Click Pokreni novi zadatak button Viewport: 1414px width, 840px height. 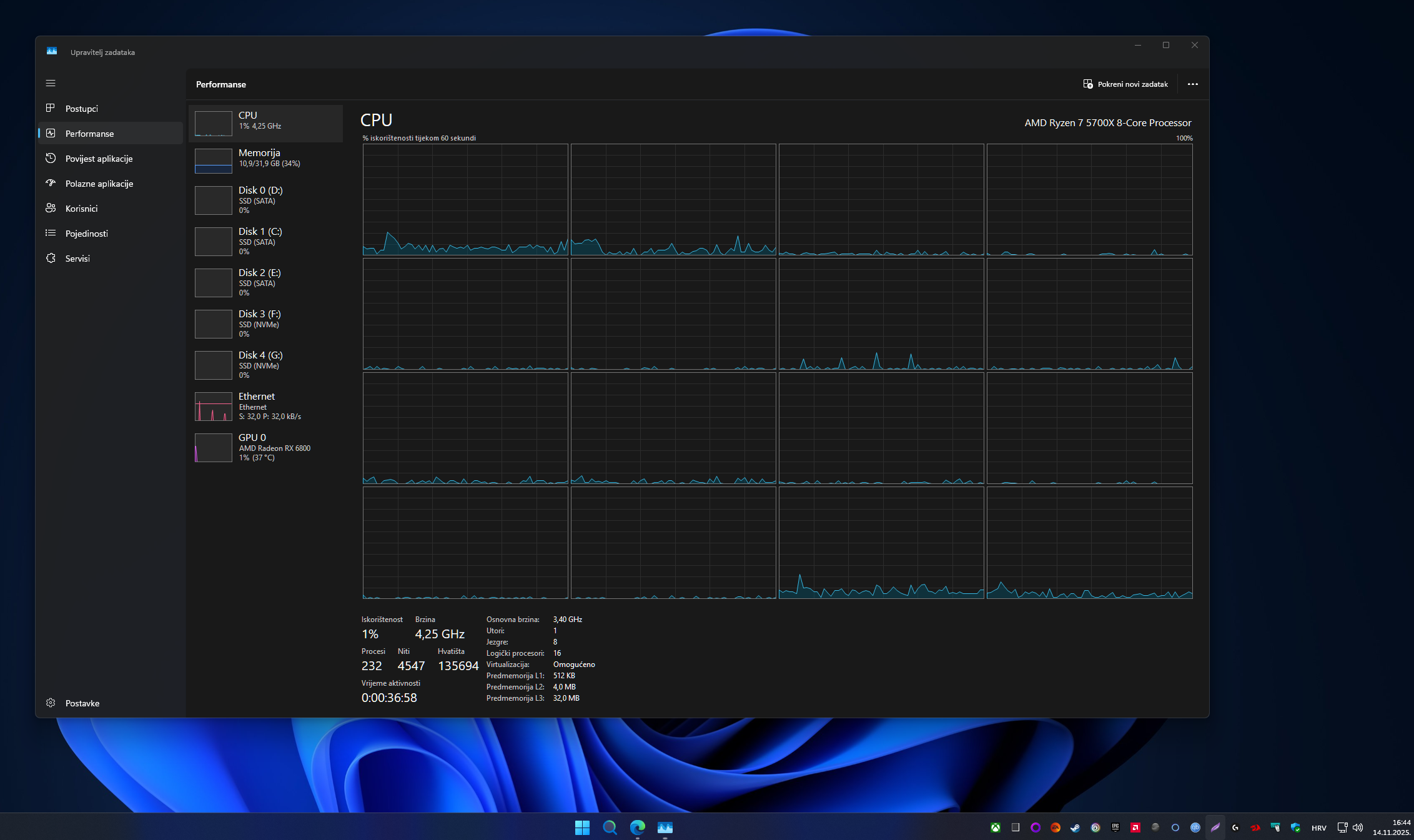(x=1125, y=84)
